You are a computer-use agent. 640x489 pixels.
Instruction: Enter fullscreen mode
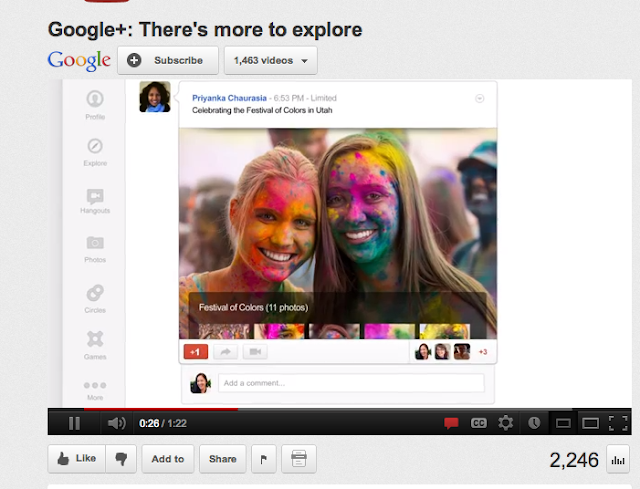[x=618, y=423]
